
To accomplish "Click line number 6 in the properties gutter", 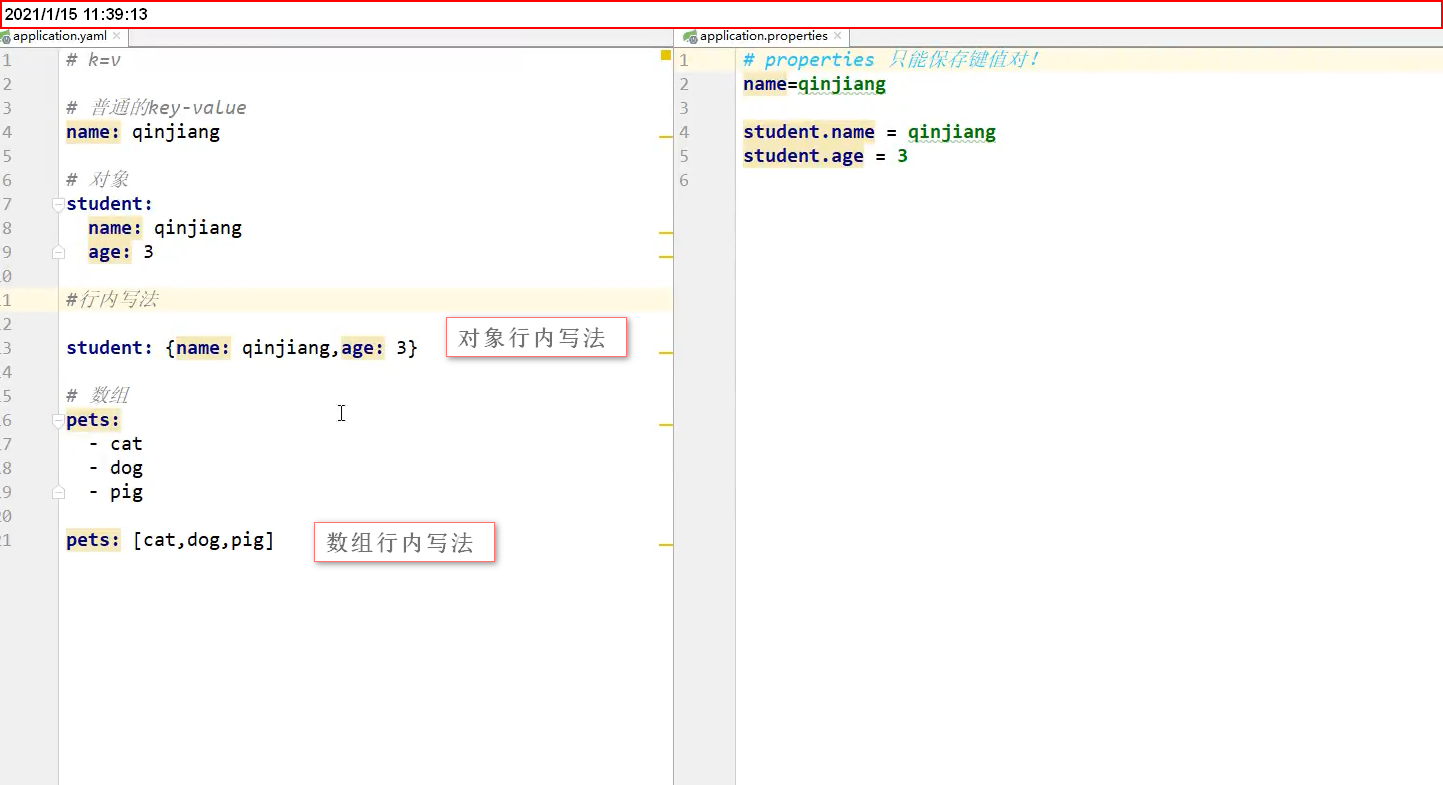I will tap(684, 180).
